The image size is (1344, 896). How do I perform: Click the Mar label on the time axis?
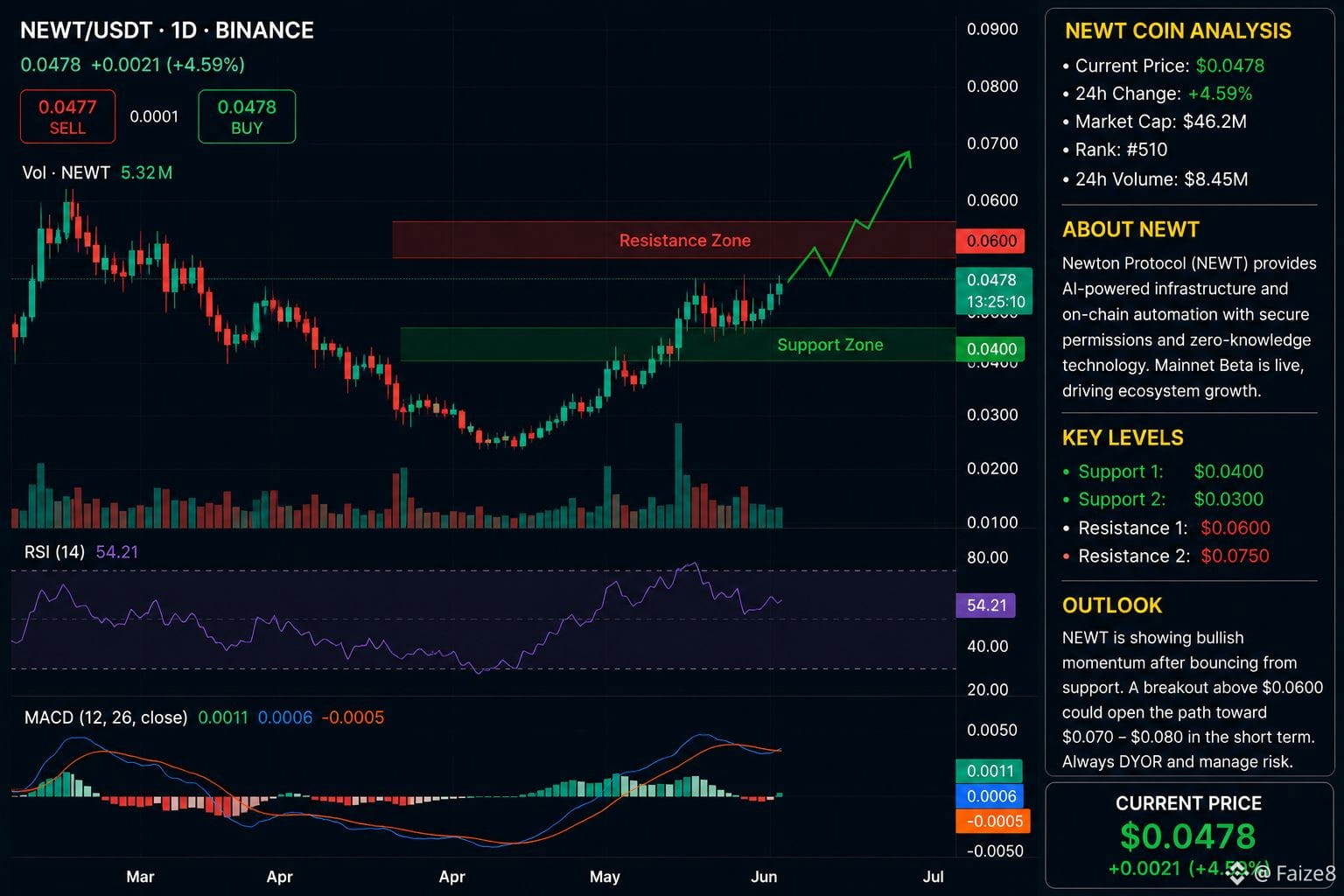tap(140, 876)
